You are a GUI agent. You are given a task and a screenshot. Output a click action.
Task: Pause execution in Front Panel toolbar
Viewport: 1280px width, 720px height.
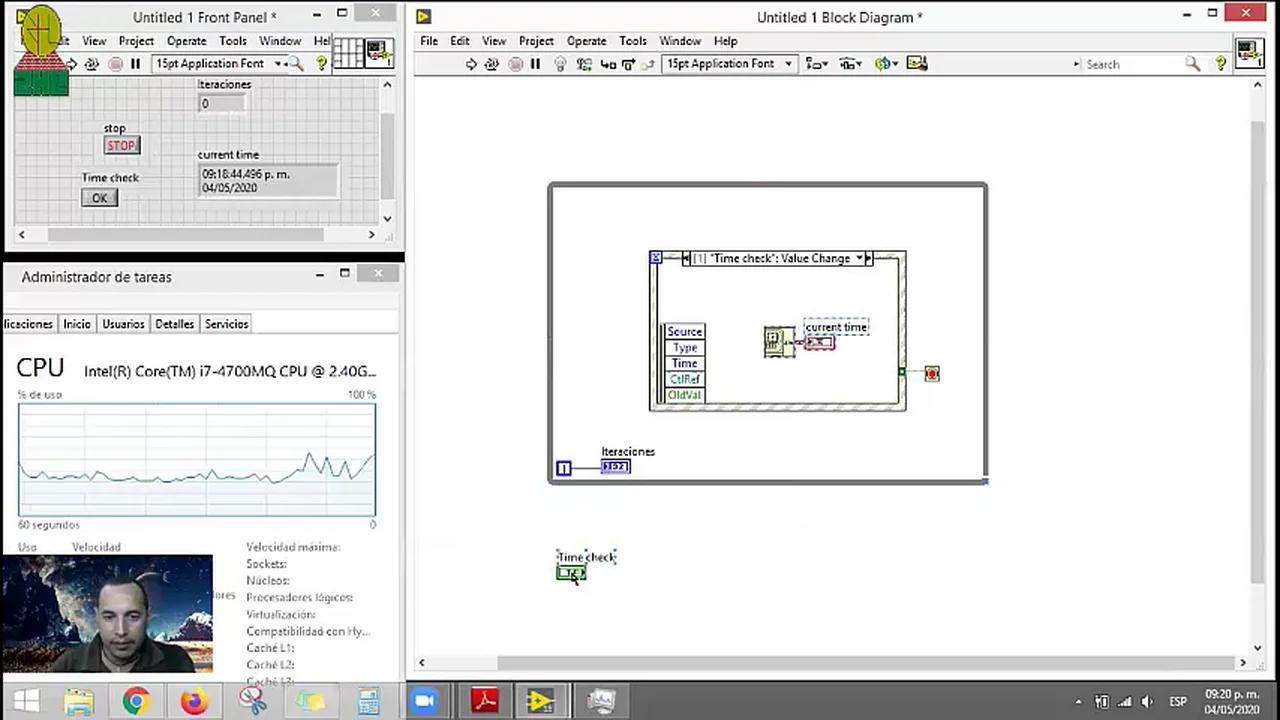(x=136, y=64)
